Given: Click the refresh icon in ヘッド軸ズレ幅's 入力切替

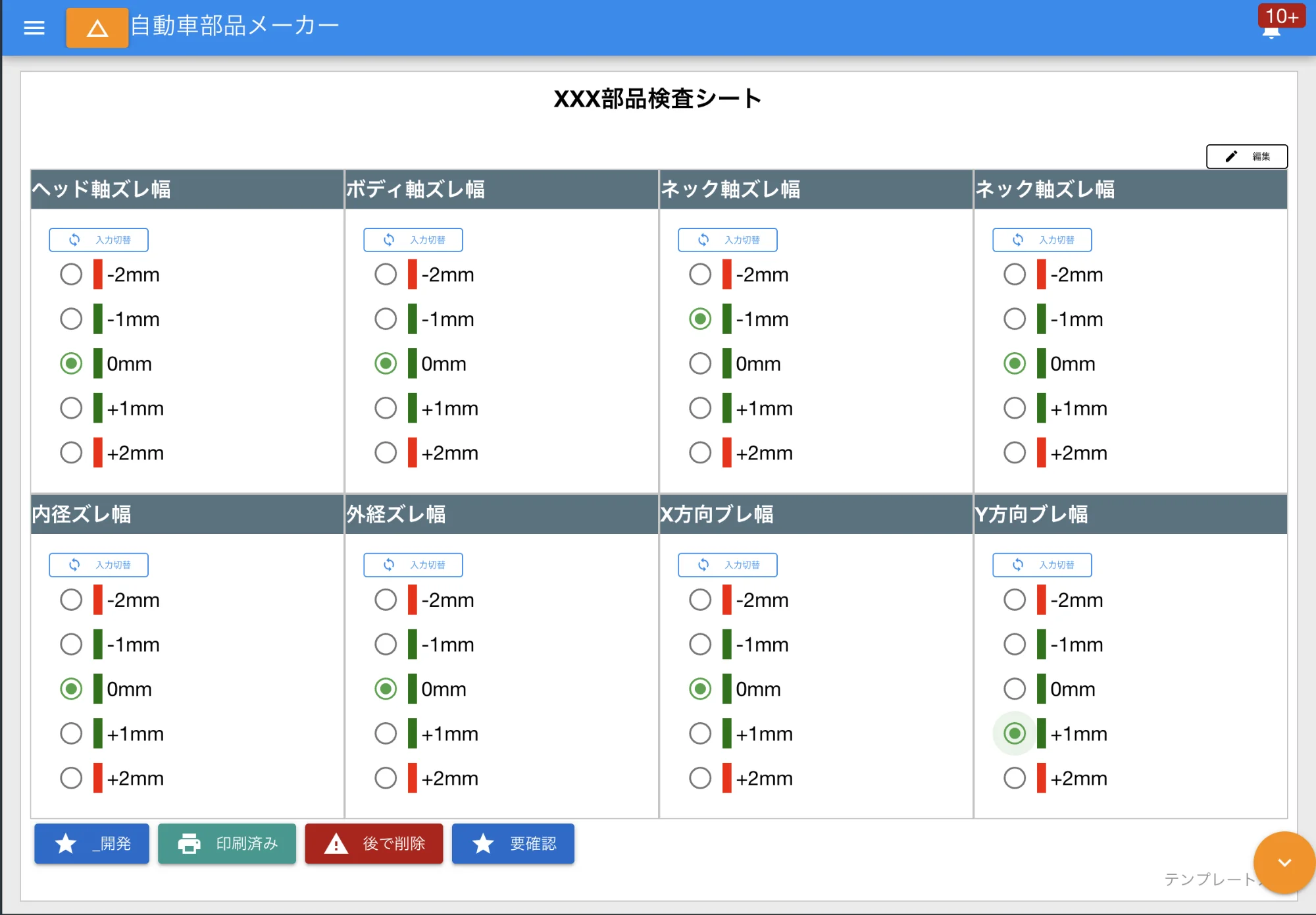Looking at the screenshot, I should coord(74,240).
